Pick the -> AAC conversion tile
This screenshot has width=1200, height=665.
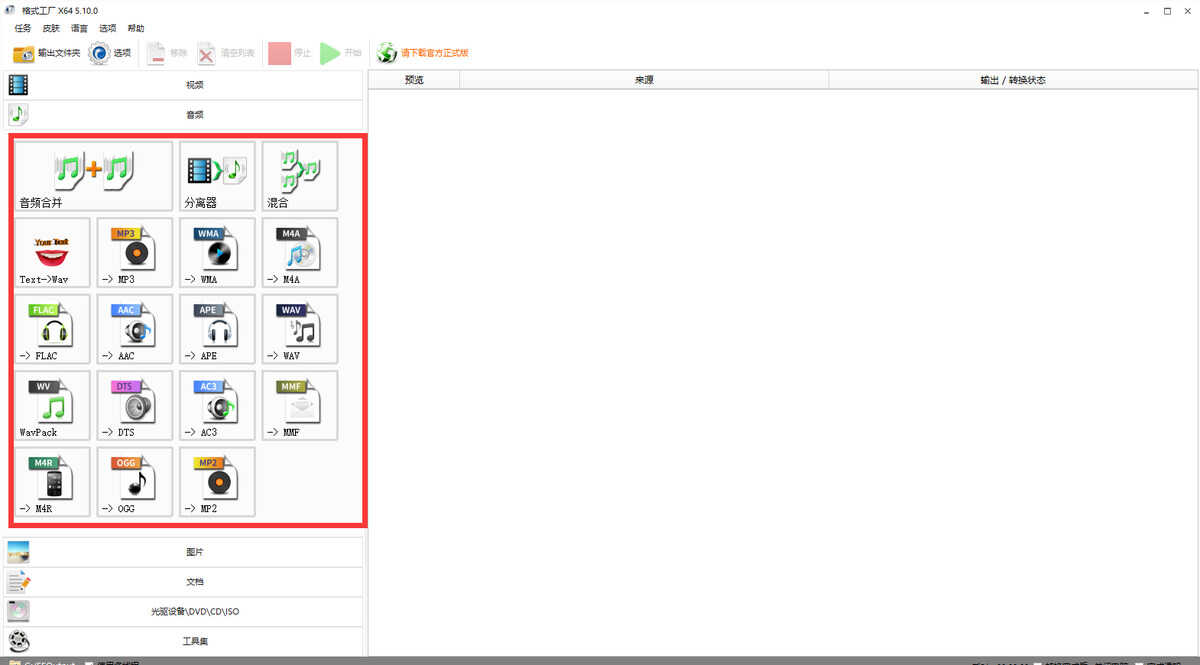coord(134,329)
